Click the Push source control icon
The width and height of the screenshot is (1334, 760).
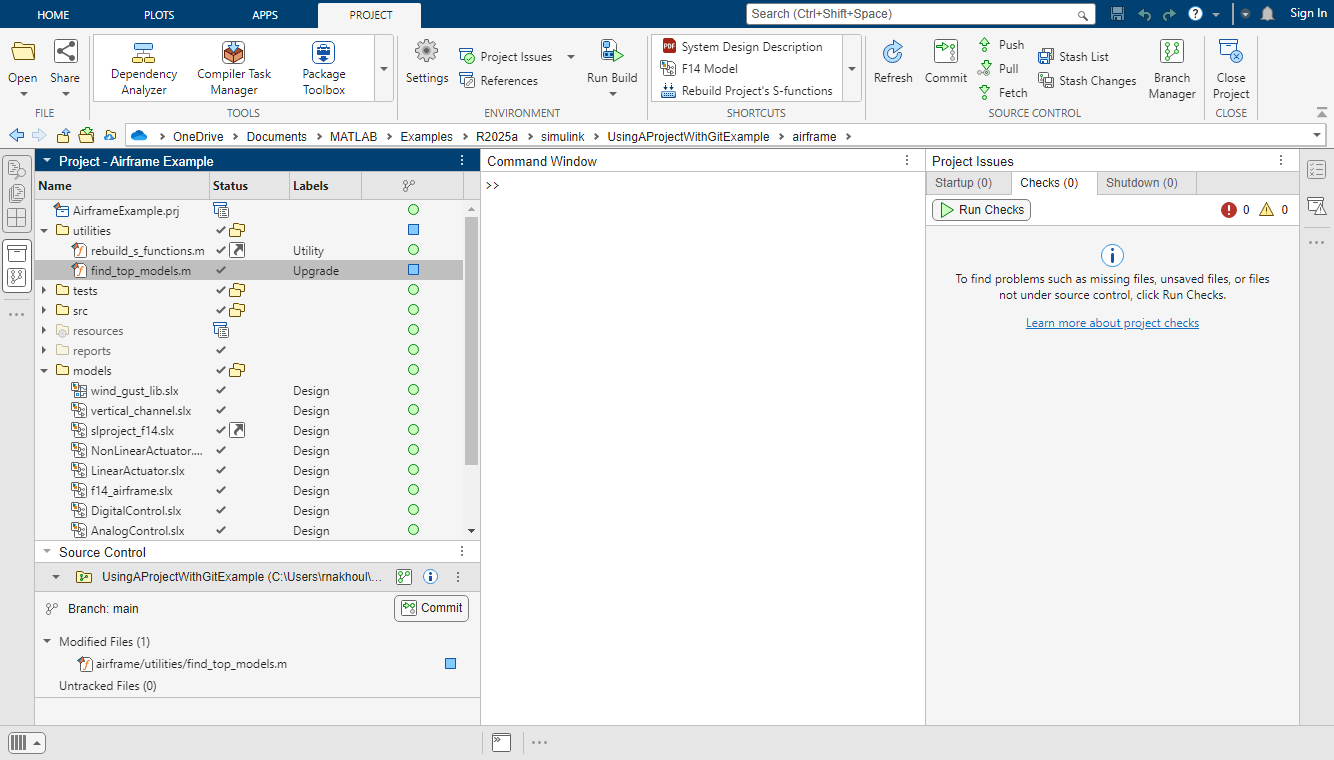click(x=985, y=44)
